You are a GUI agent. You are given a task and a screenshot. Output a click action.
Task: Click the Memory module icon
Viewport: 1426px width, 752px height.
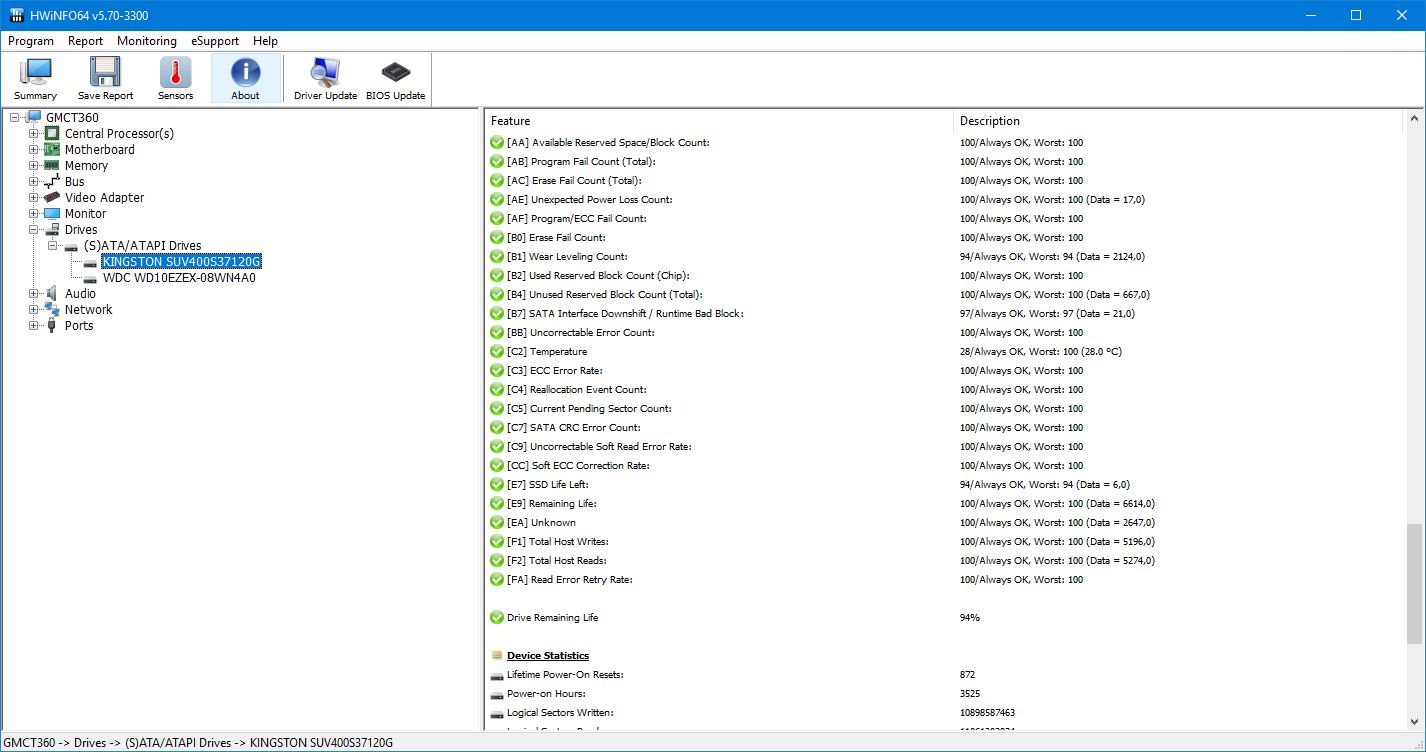coord(53,166)
